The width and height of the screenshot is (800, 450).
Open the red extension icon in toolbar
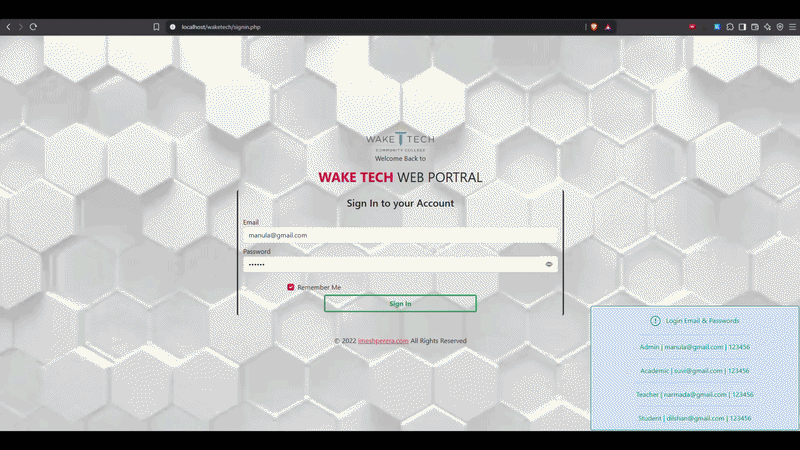(x=692, y=27)
